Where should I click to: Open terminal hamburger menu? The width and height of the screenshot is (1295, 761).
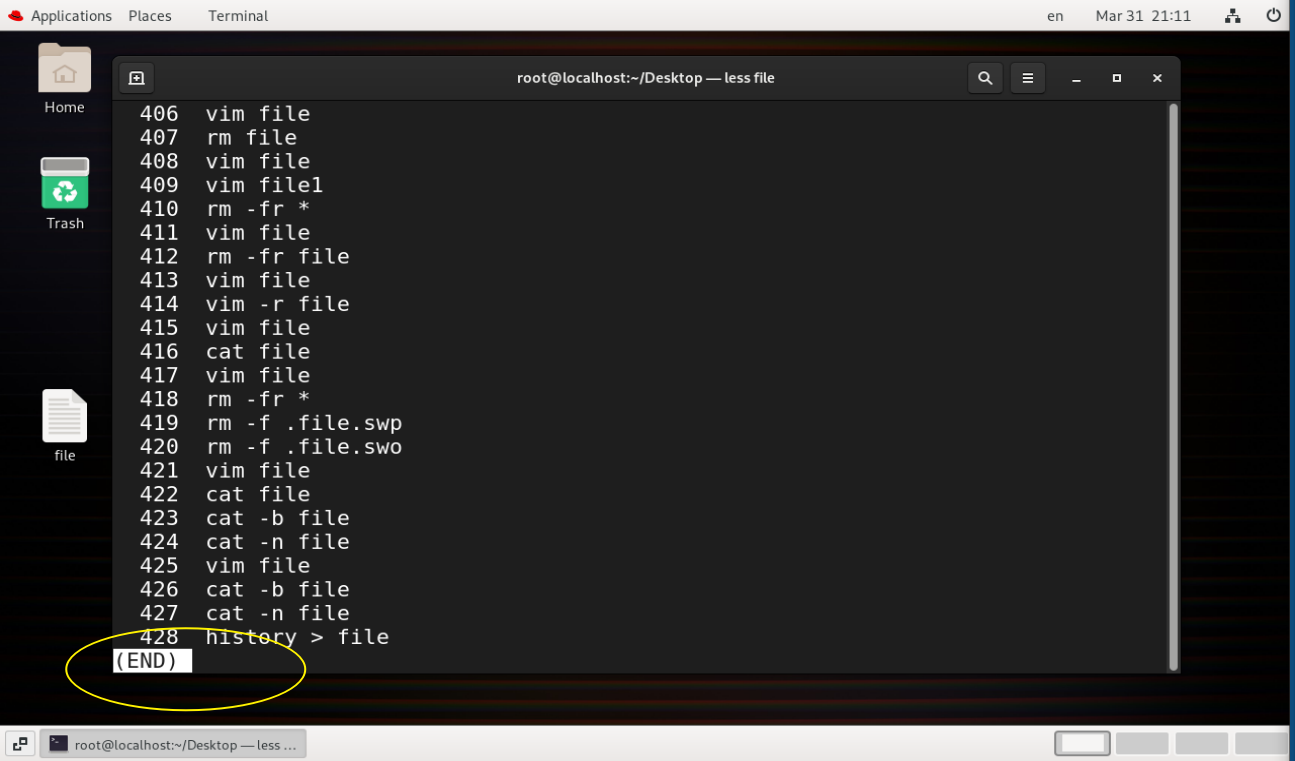(1027, 78)
